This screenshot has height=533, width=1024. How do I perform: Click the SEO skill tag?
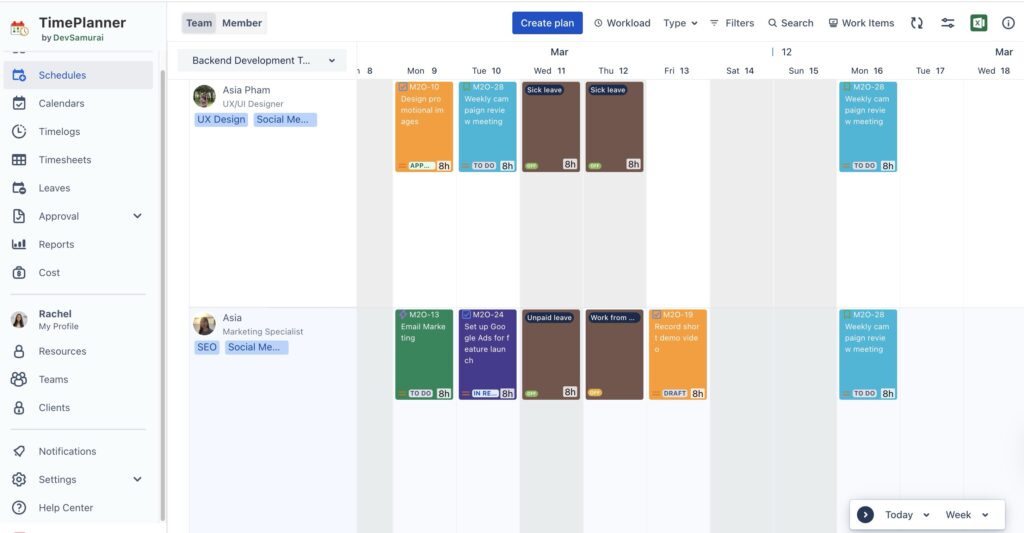207,347
